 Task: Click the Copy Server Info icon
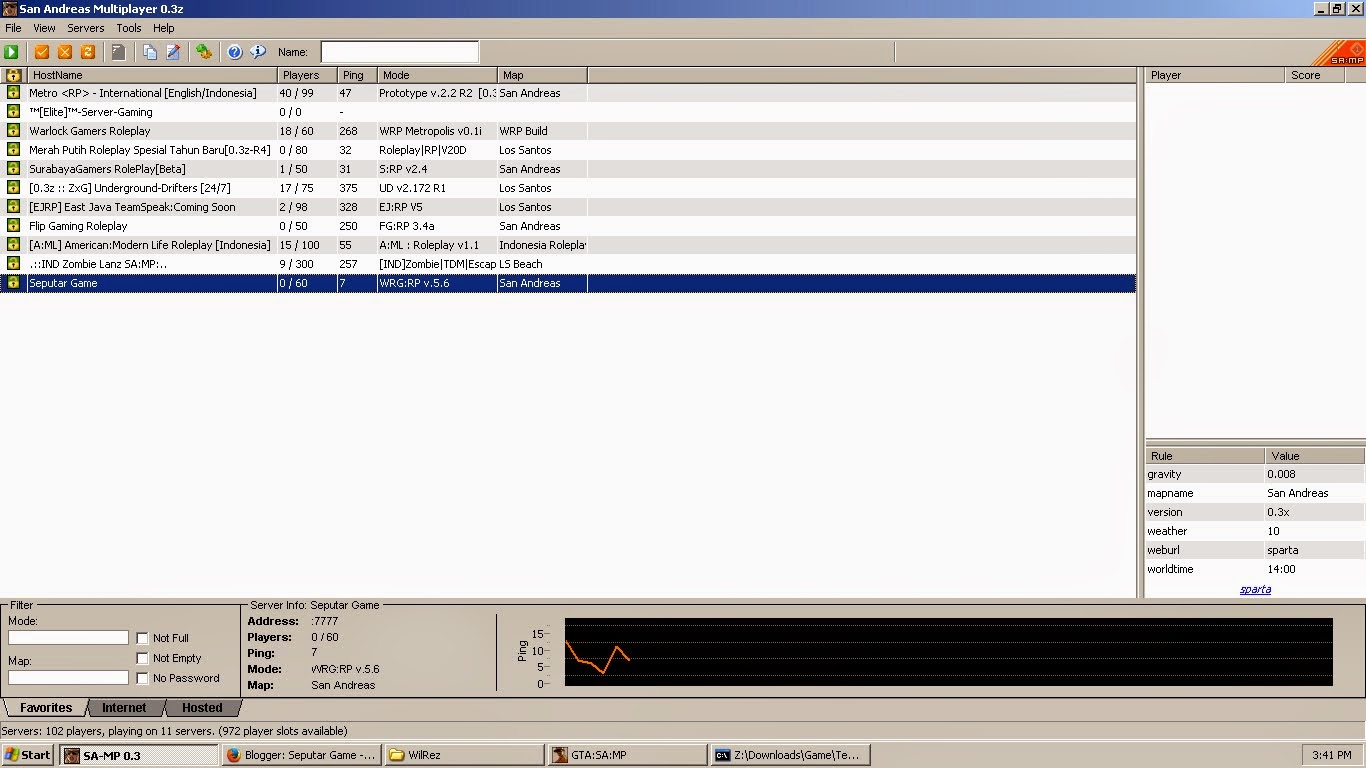point(150,52)
